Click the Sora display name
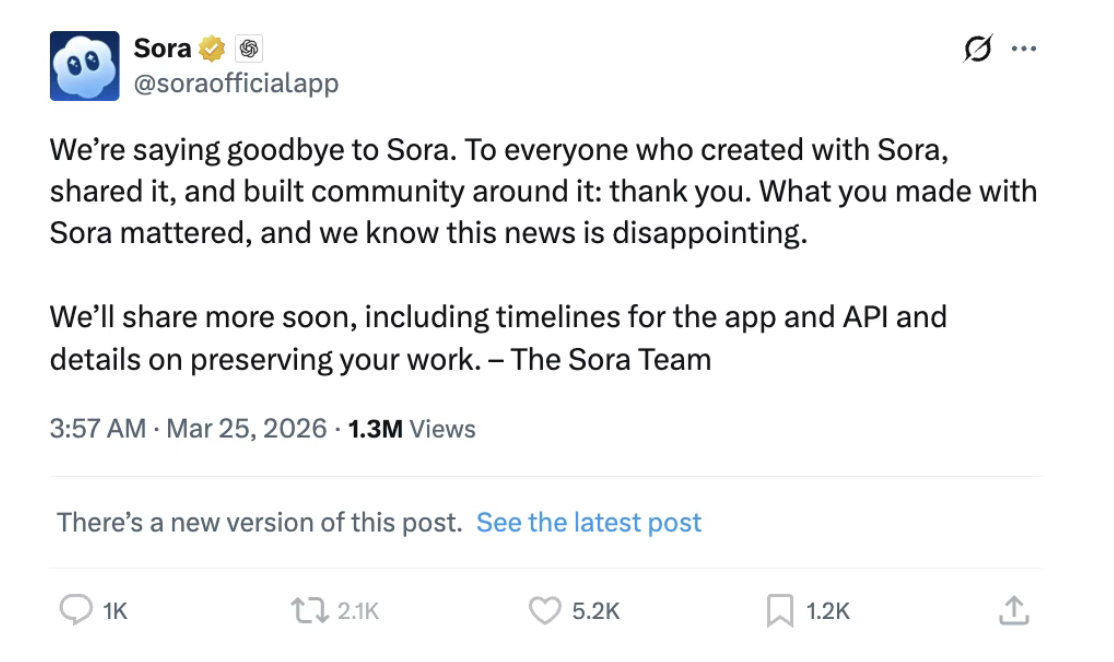The height and width of the screenshot is (662, 1114). point(162,48)
